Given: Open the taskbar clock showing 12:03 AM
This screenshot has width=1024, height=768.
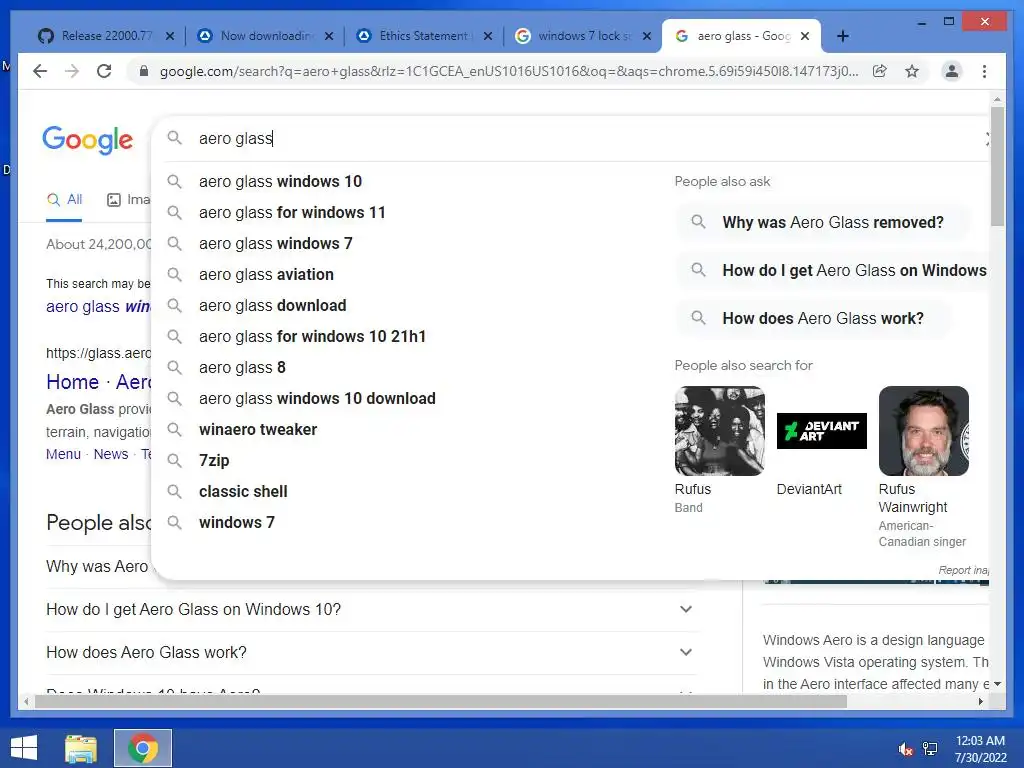Looking at the screenshot, I should coord(981,749).
